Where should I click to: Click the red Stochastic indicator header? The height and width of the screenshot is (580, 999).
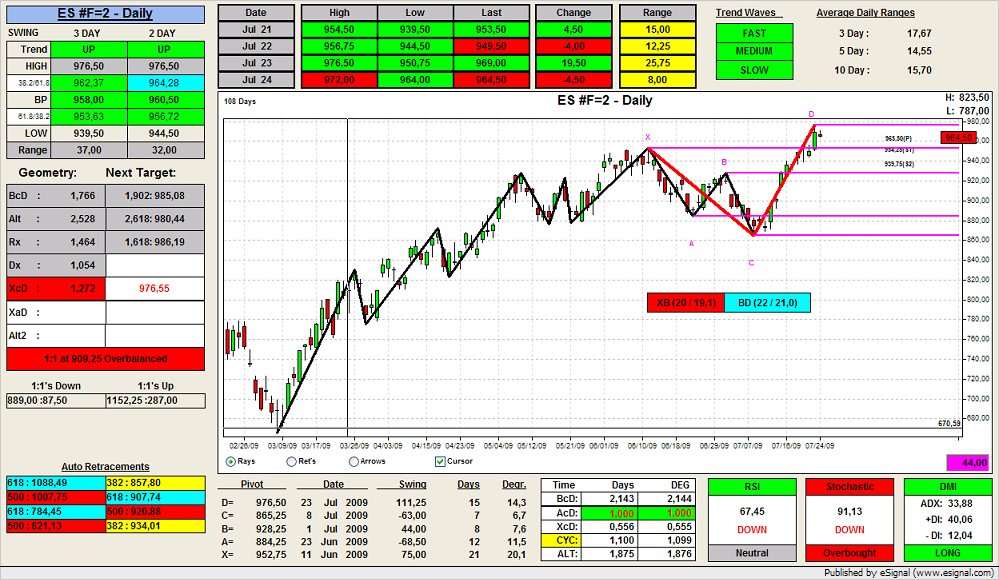tap(849, 487)
